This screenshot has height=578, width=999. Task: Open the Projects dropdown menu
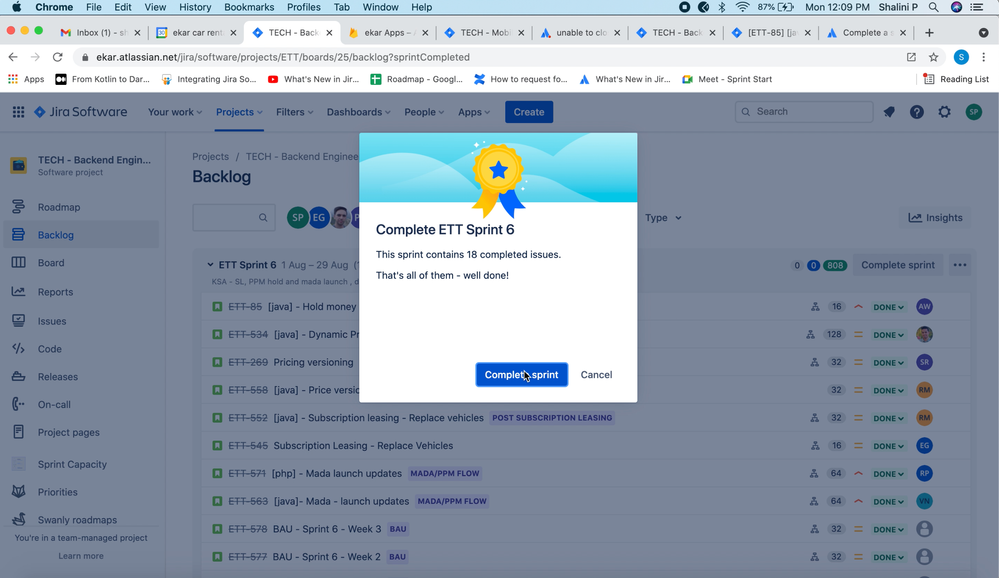pyautogui.click(x=239, y=112)
